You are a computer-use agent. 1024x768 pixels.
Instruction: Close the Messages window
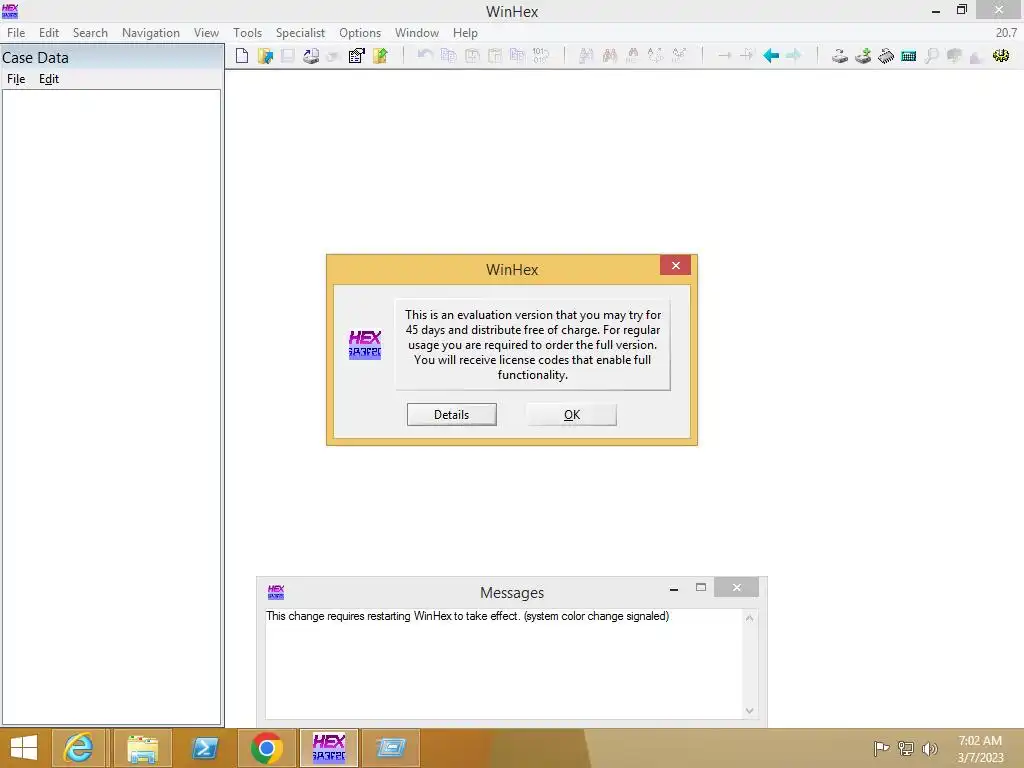[x=737, y=587]
